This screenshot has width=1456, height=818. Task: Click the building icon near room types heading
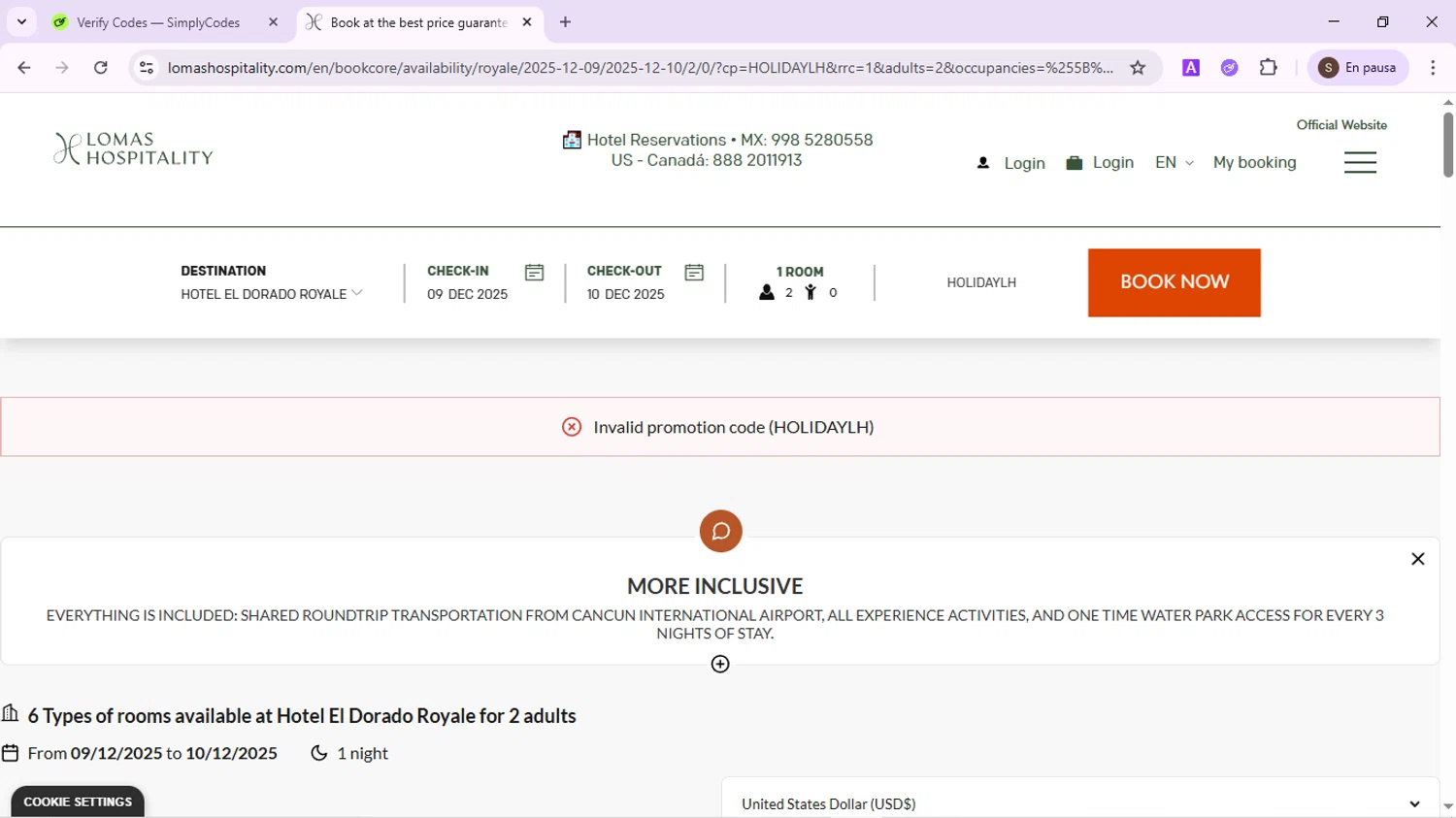click(10, 714)
